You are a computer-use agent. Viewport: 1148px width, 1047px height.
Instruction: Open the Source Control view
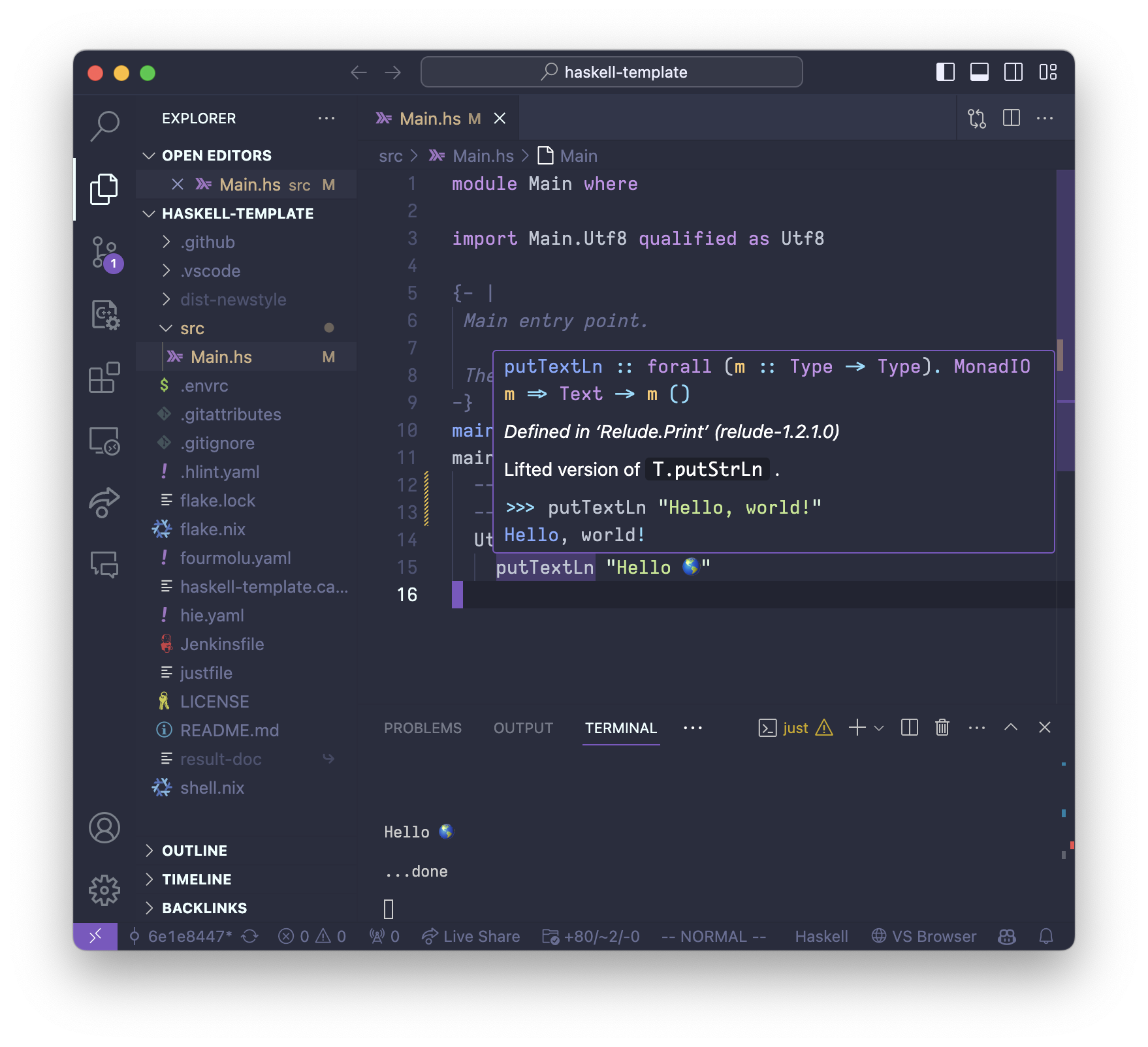(x=105, y=253)
